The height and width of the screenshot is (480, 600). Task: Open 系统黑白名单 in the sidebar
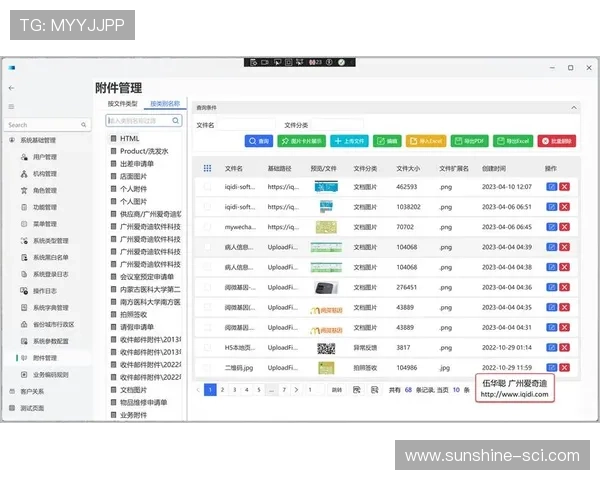point(51,258)
